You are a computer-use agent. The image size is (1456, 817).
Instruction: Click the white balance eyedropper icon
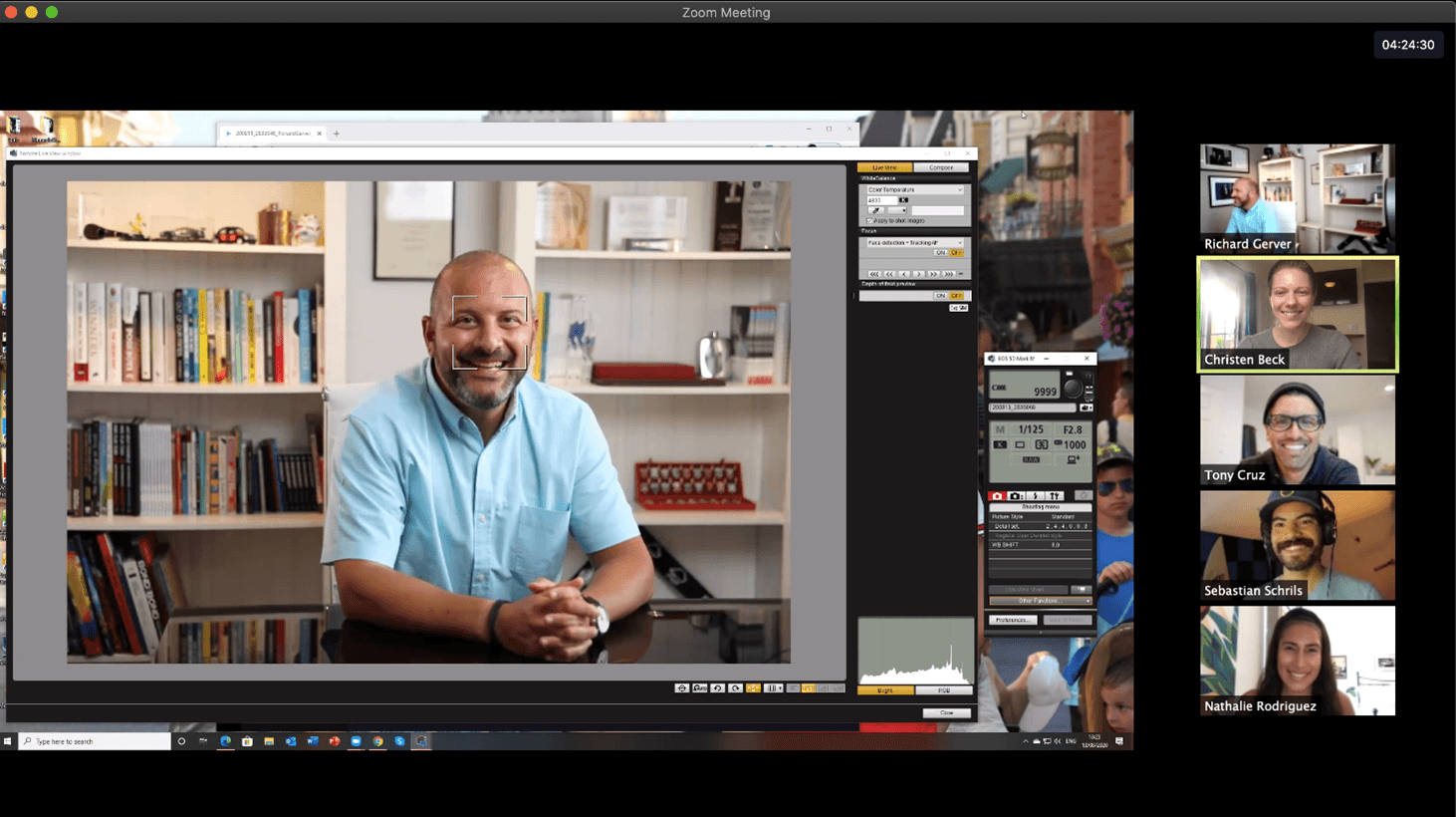[875, 210]
